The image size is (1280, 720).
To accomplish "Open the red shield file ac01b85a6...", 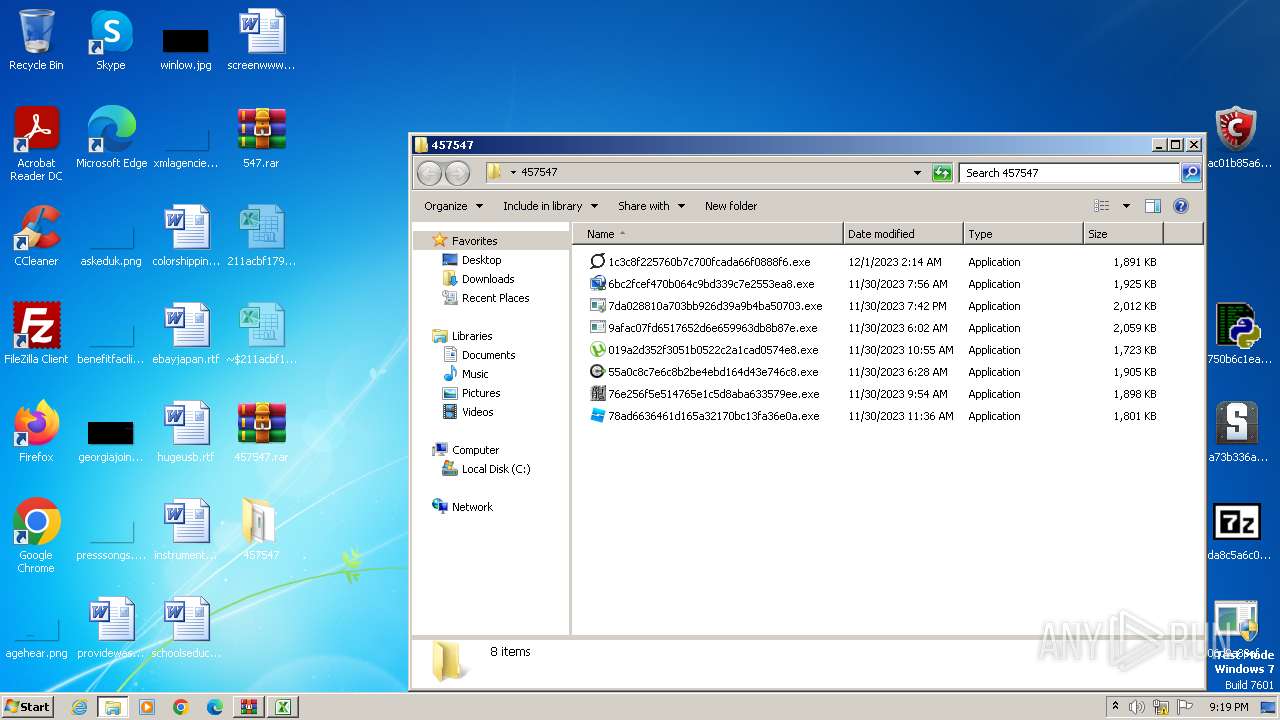I will (x=1238, y=138).
